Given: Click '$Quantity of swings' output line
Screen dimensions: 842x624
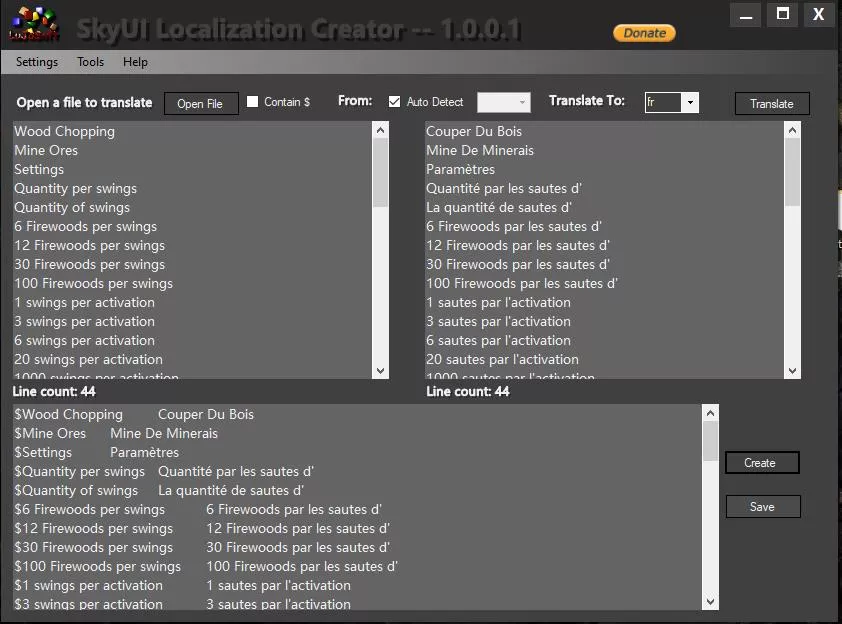Looking at the screenshot, I should coord(159,490).
